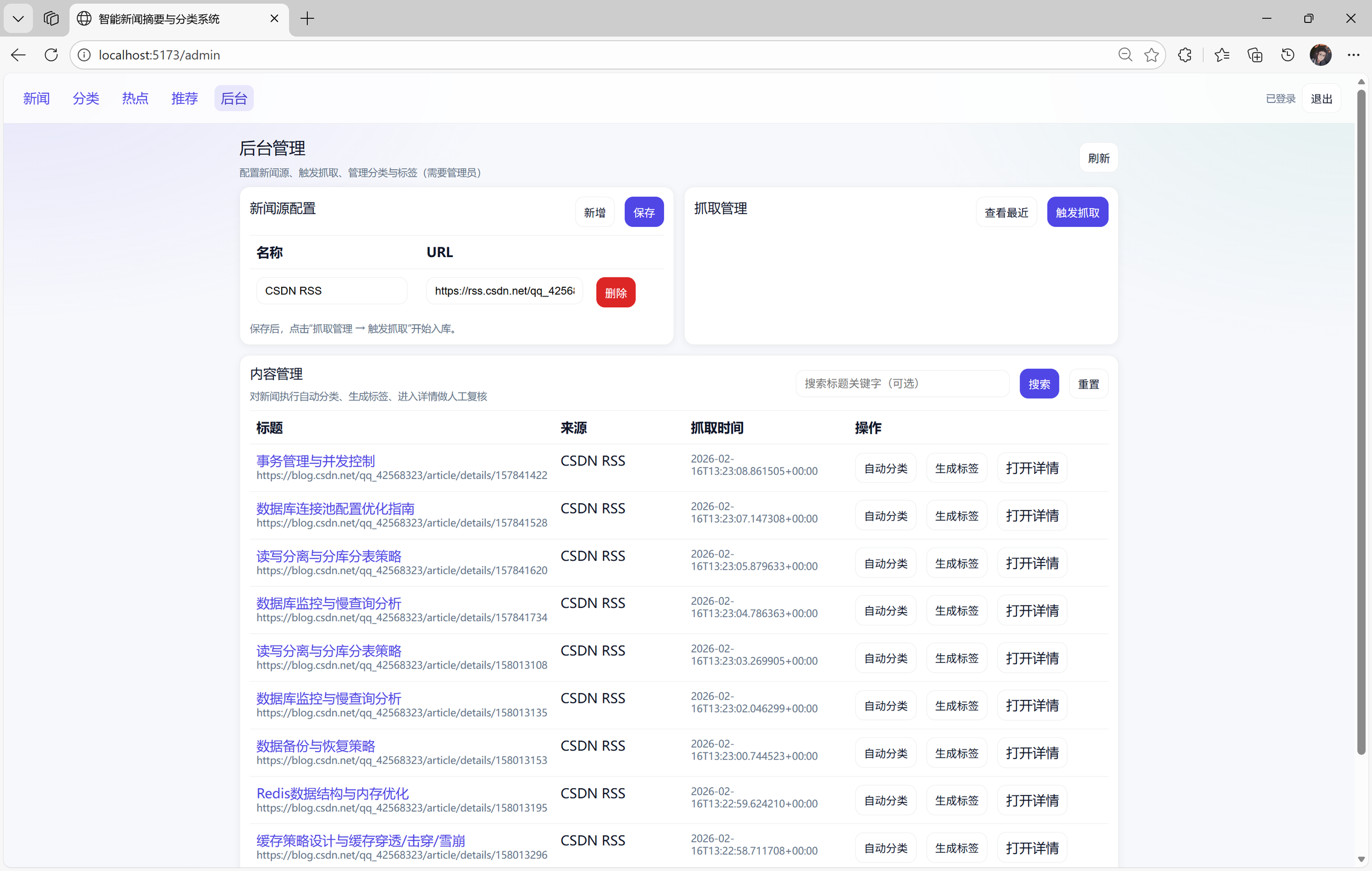1372x871 pixels.
Task: Click the zoom magnifier icon in address bar
Action: point(1125,55)
